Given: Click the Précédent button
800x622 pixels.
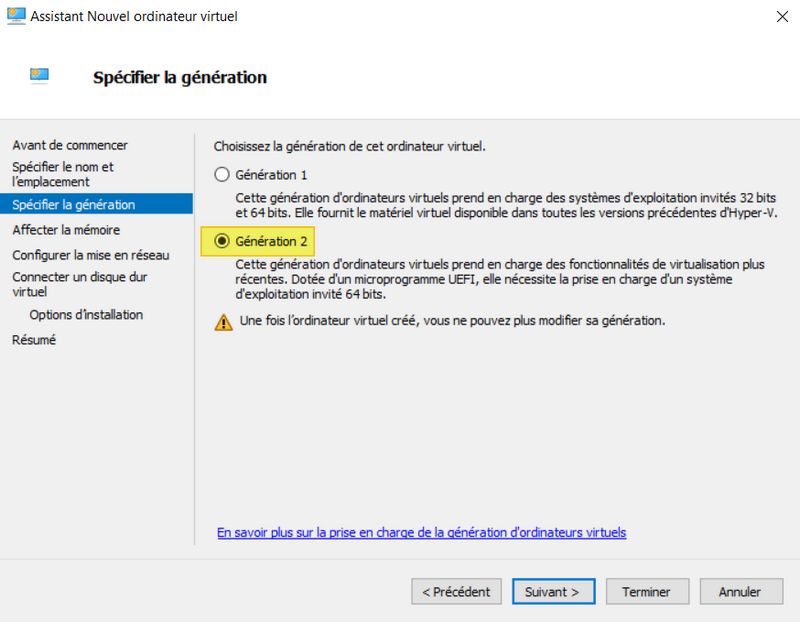Looking at the screenshot, I should [456, 591].
